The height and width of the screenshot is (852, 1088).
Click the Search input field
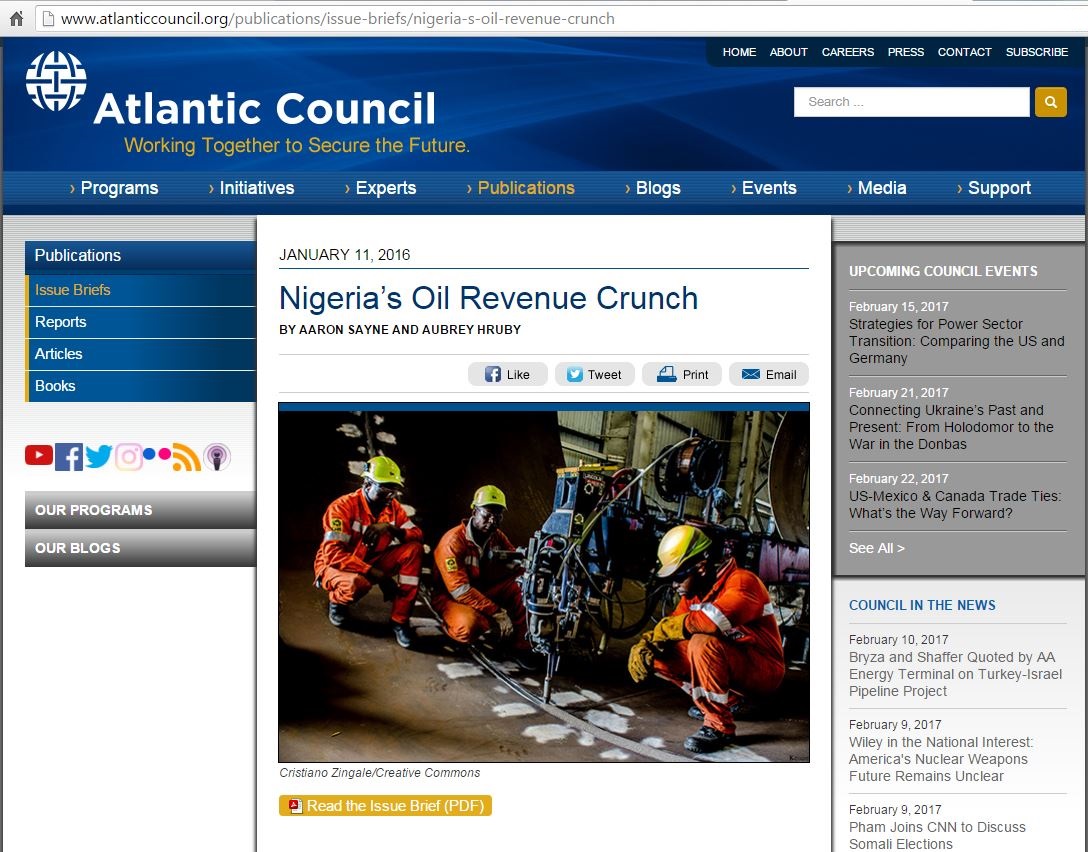tap(911, 102)
